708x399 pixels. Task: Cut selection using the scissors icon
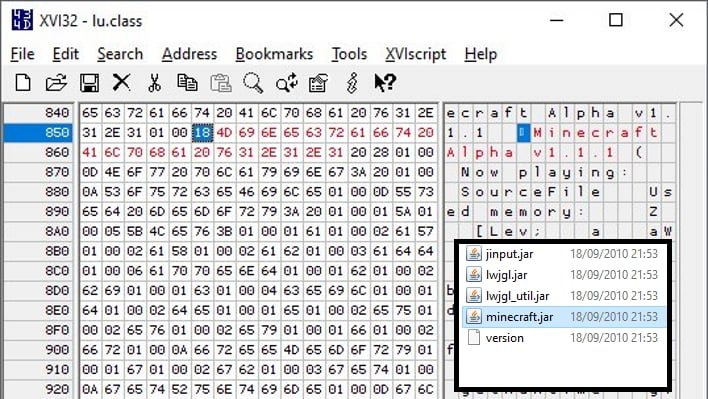[x=154, y=83]
